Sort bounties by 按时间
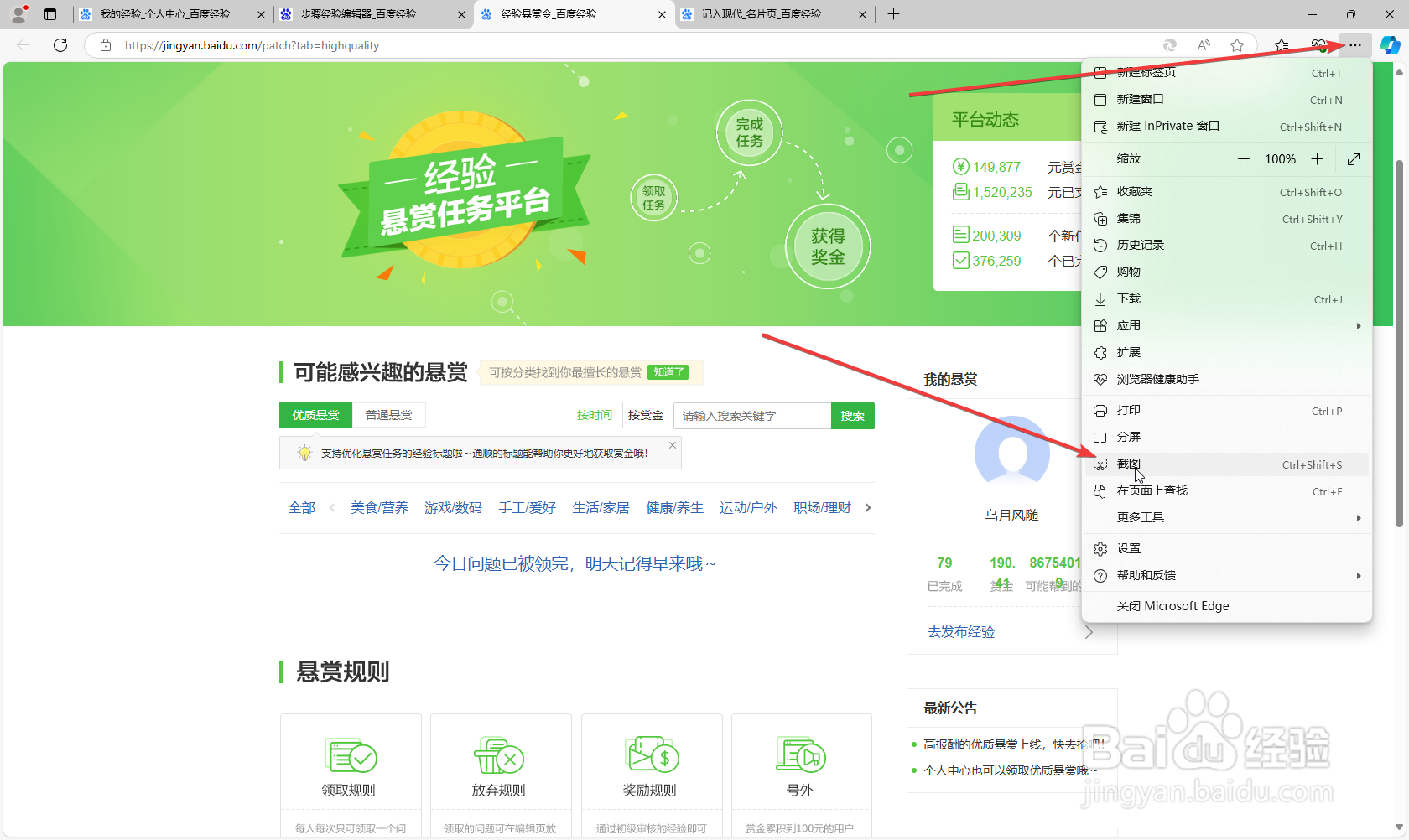This screenshot has height=840, width=1409. [594, 415]
